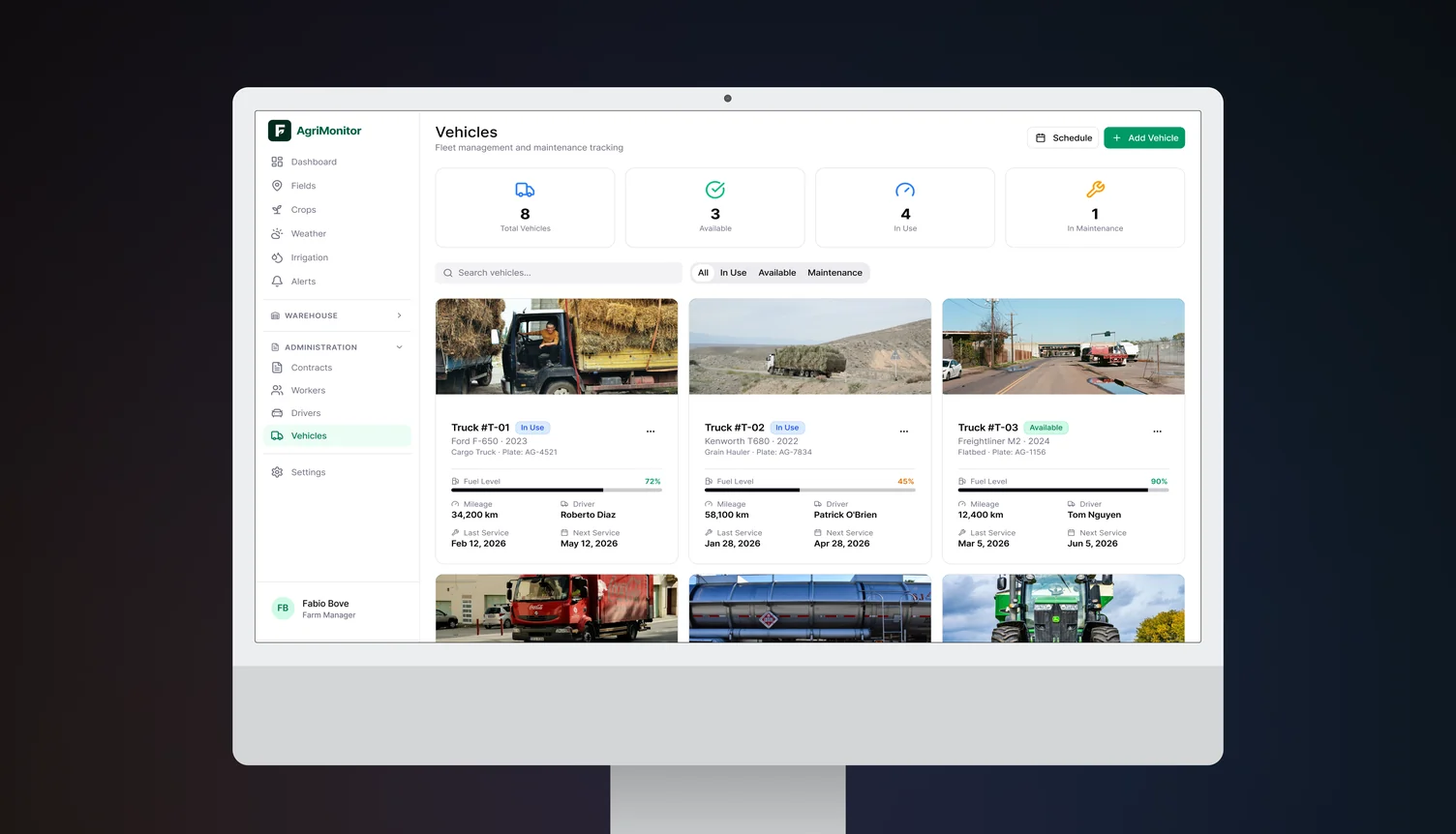The height and width of the screenshot is (834, 1456).
Task: Open more options for Truck #T-01
Action: pyautogui.click(x=651, y=432)
